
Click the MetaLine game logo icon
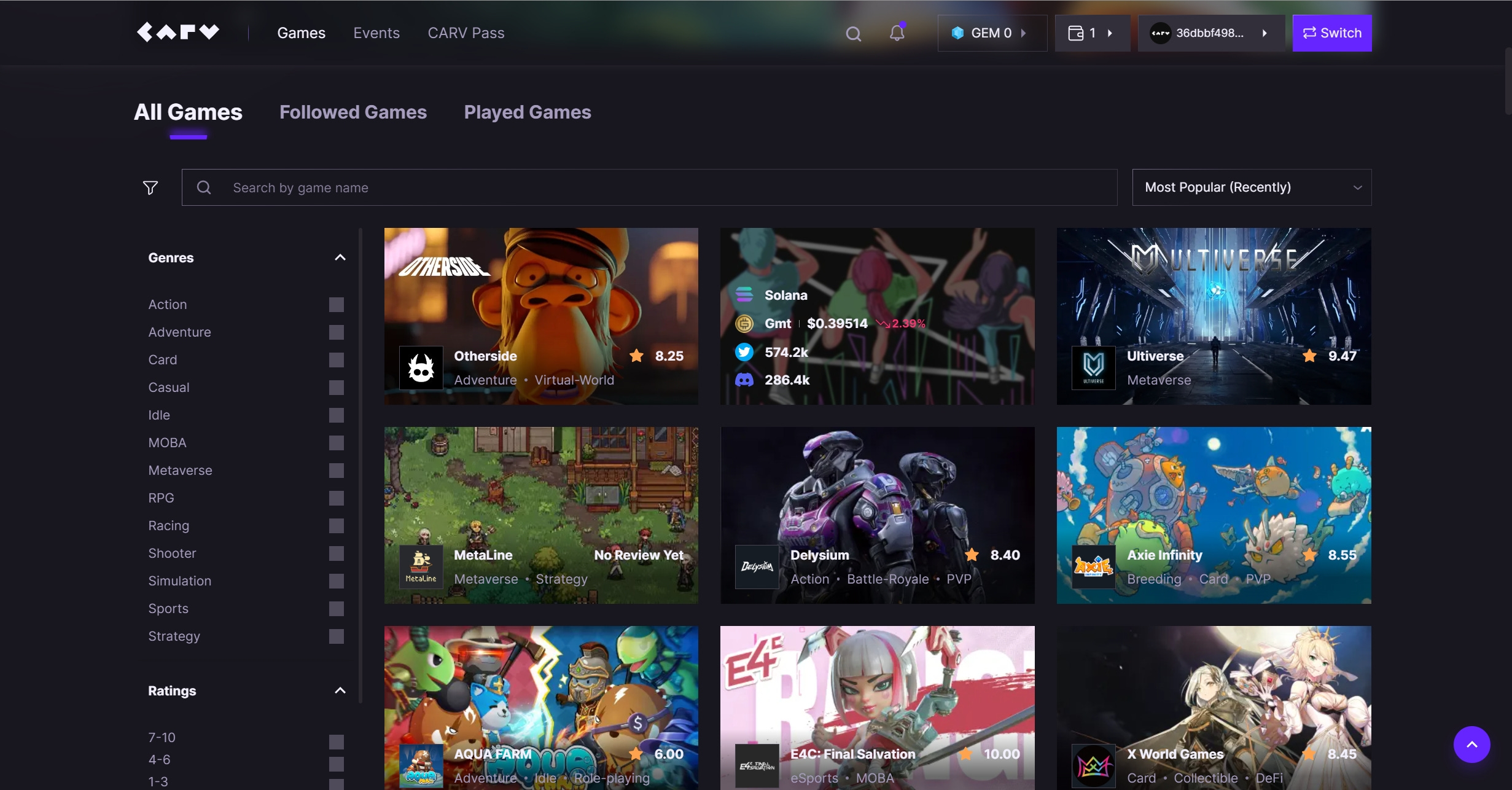click(421, 566)
